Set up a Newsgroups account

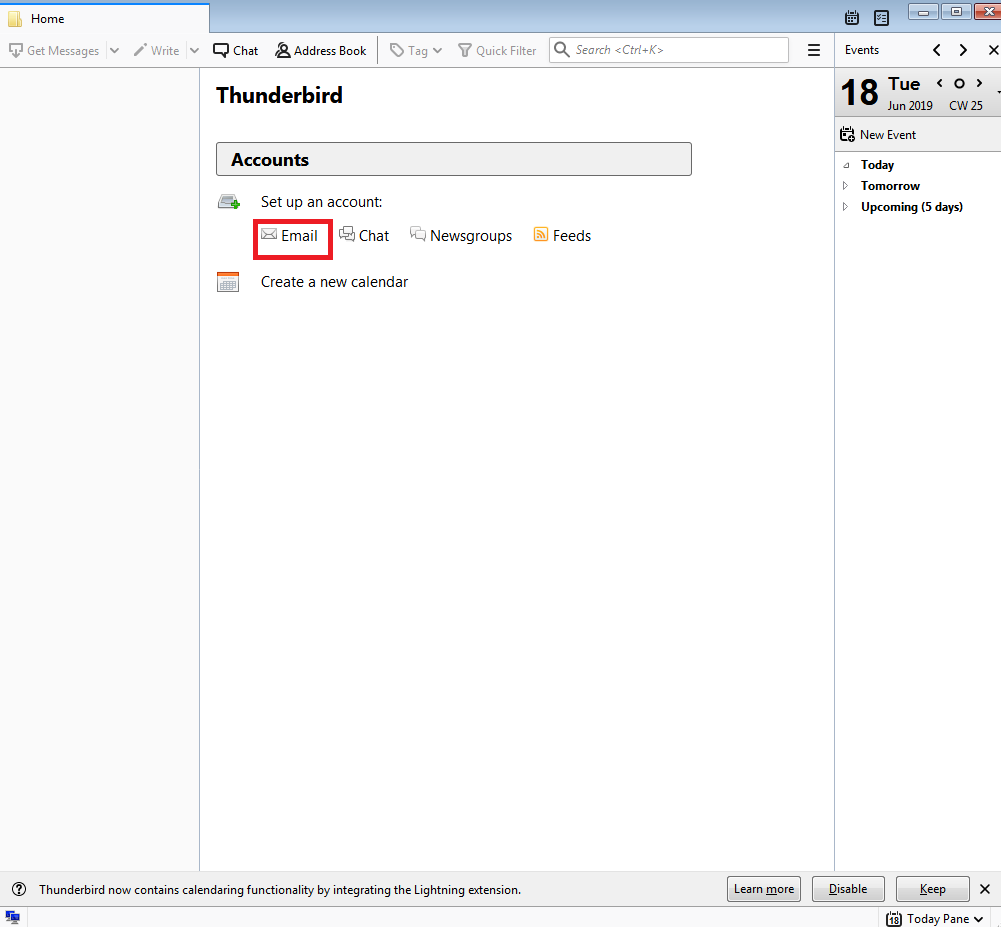461,236
